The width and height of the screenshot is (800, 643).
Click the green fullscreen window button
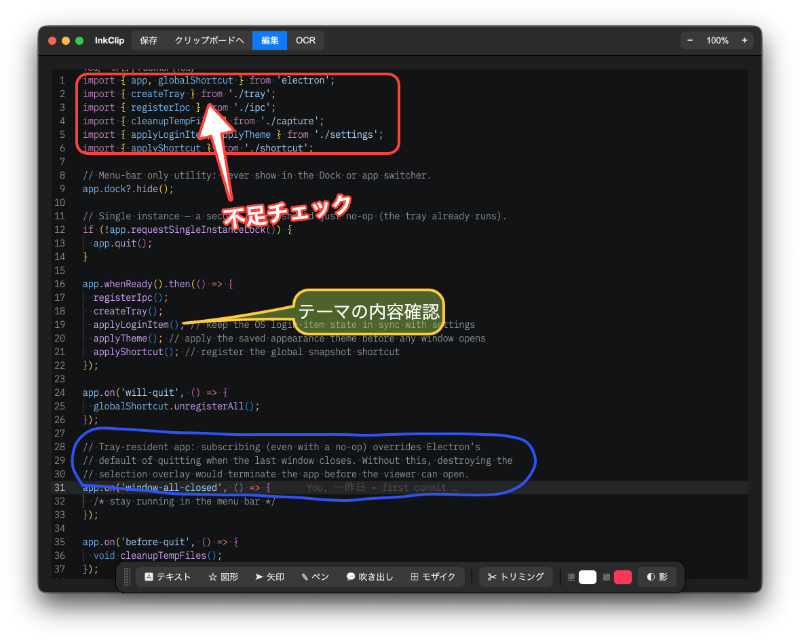[x=79, y=41]
